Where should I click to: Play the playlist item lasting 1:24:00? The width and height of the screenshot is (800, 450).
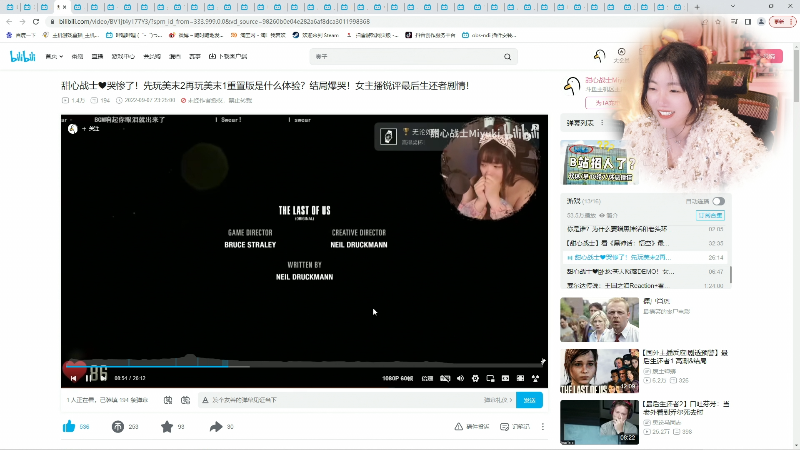[x=645, y=285]
